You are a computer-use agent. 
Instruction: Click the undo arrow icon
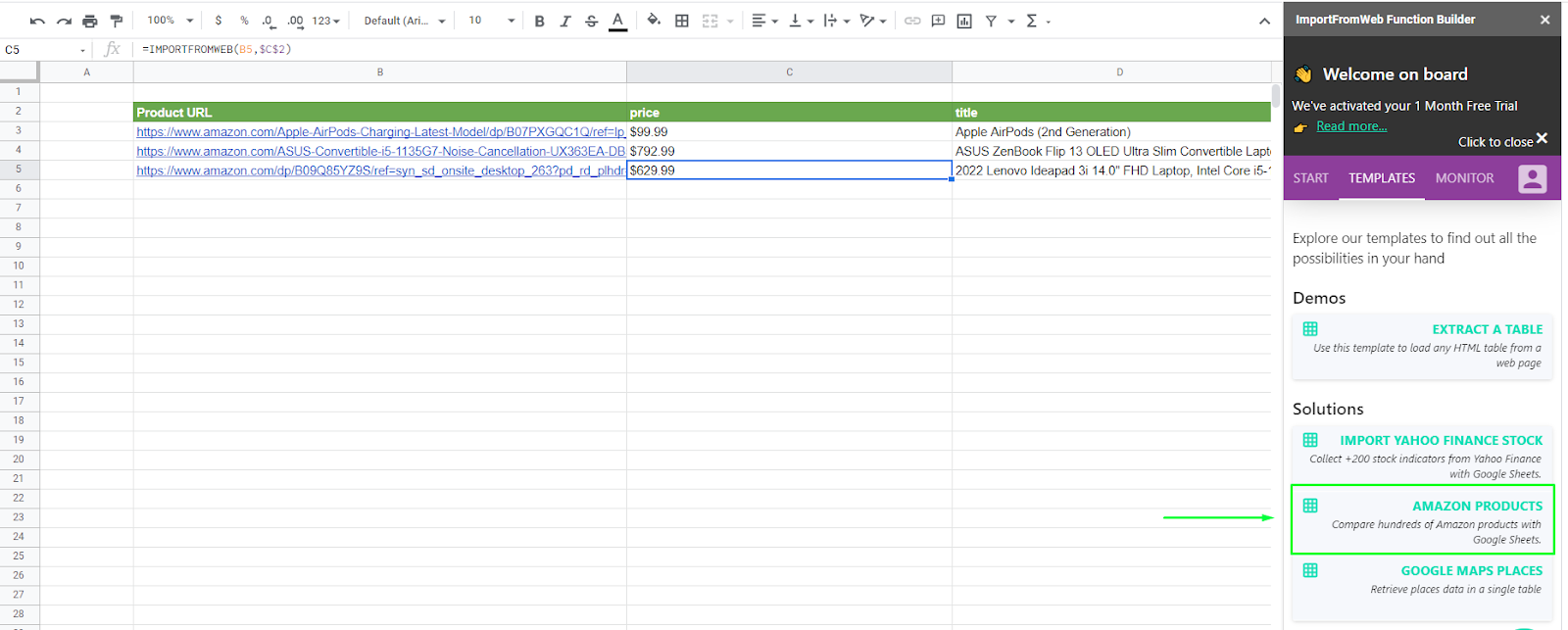click(x=37, y=21)
